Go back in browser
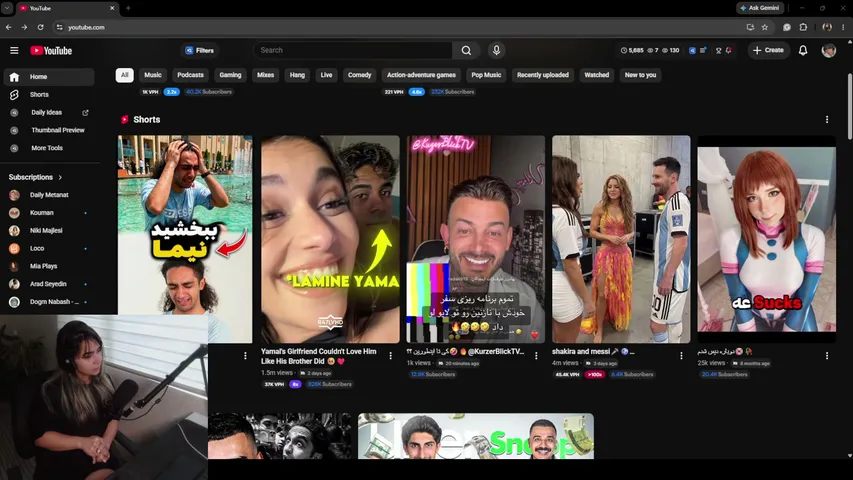This screenshot has height=480, width=853. pos(9,27)
